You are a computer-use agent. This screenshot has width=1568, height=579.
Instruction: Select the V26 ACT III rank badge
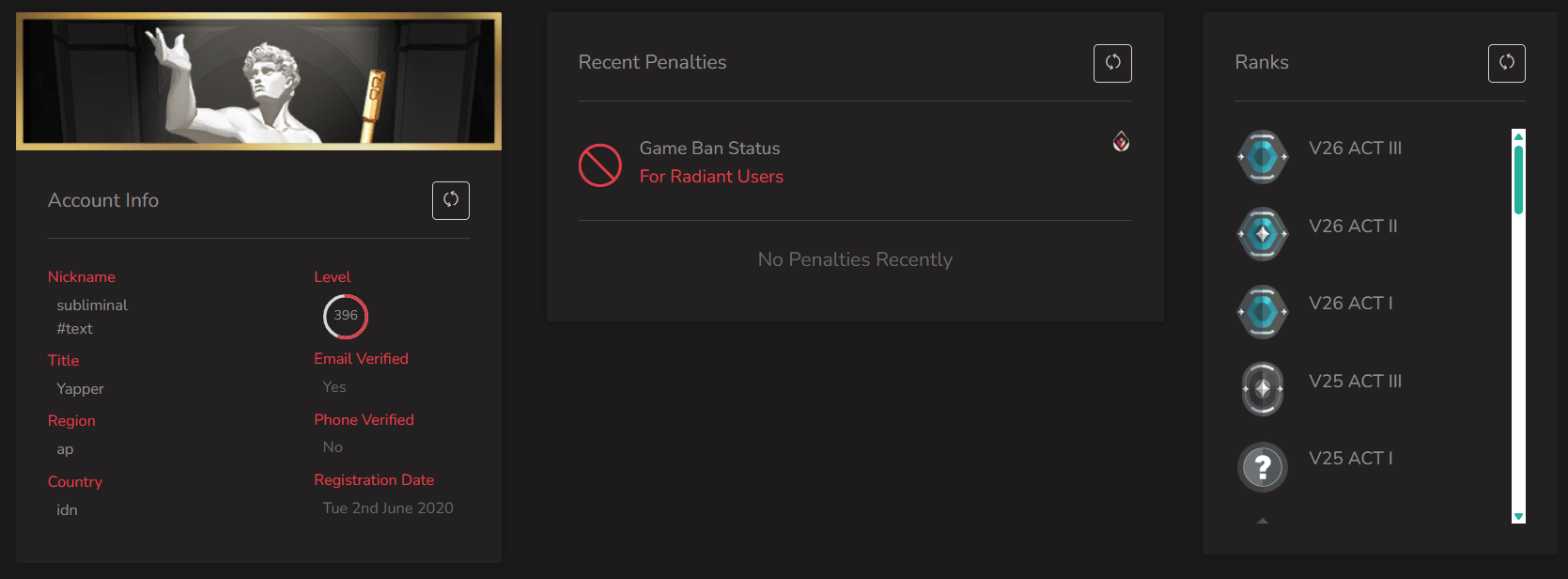(1263, 157)
